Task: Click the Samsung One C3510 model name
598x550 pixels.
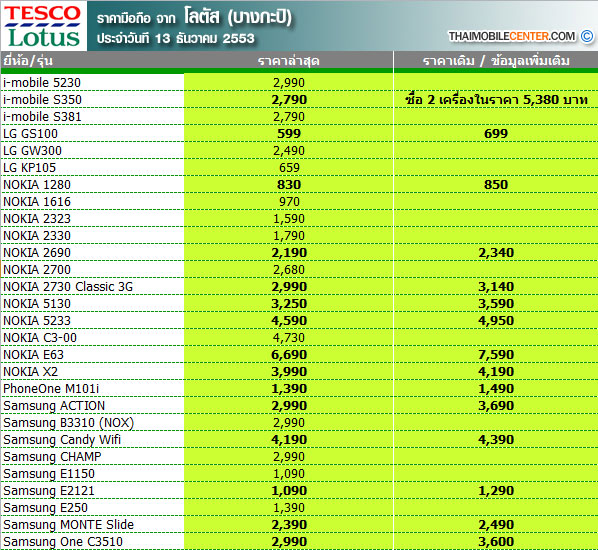Action: (x=63, y=542)
